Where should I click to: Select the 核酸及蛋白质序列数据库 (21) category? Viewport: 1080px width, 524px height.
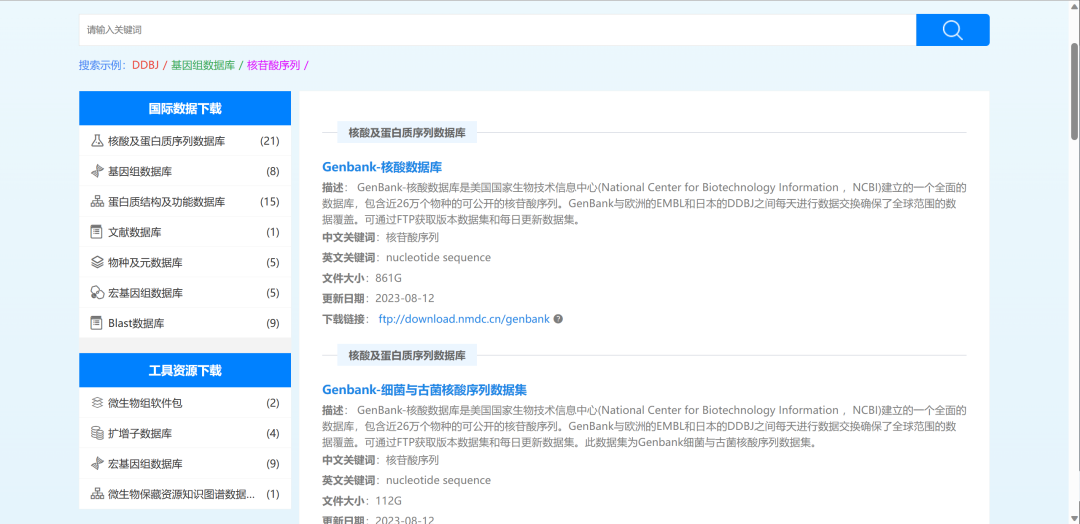click(185, 141)
